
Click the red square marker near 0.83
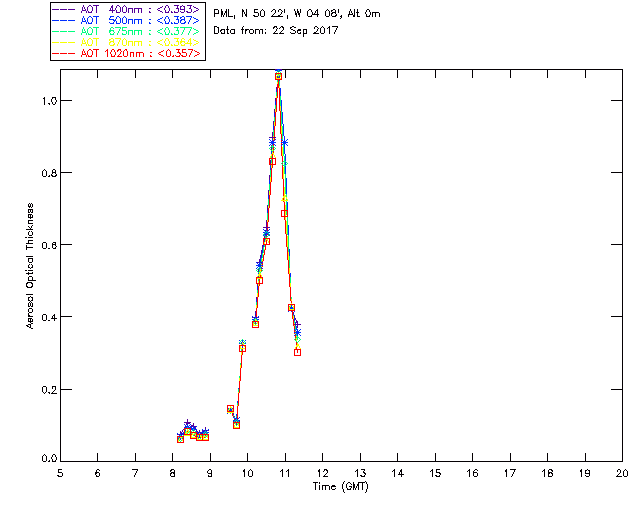pos(273,162)
